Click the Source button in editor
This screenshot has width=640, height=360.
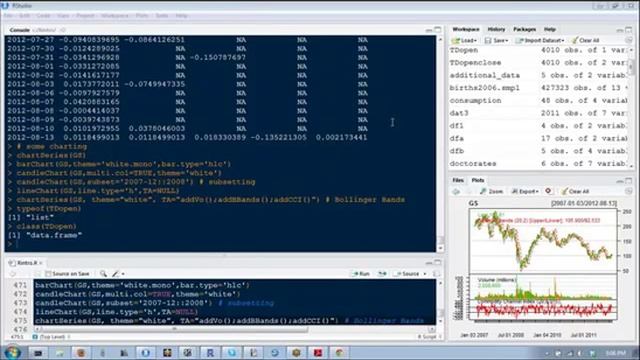pos(407,274)
